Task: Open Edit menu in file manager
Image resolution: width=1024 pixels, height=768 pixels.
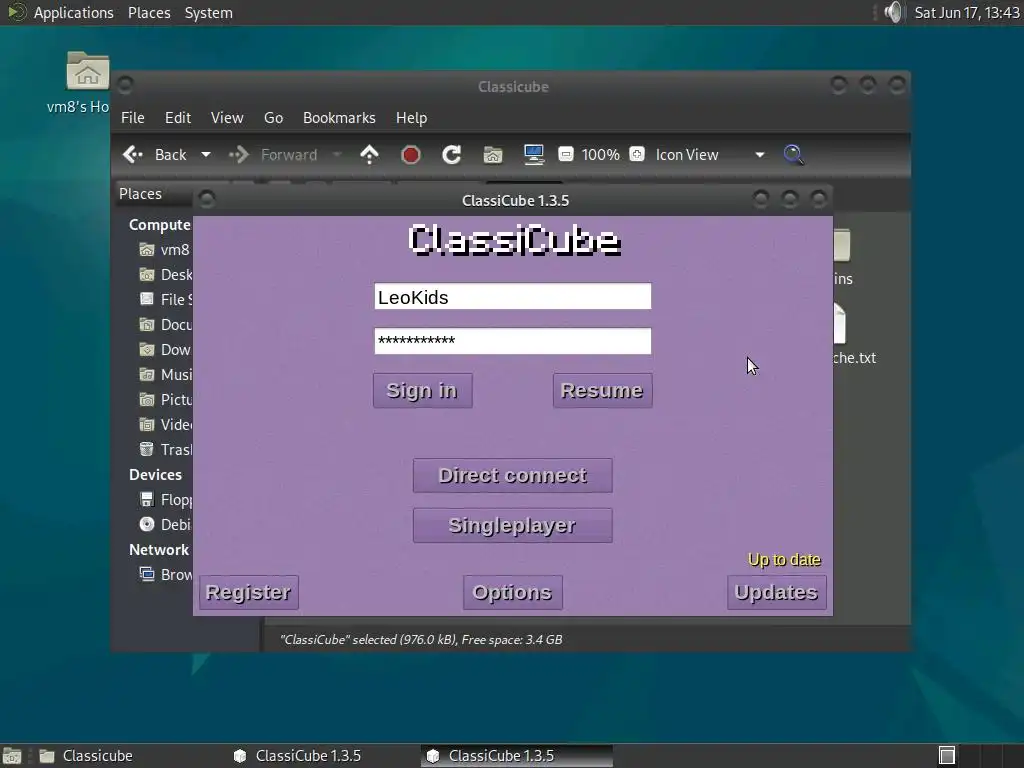Action: point(178,118)
